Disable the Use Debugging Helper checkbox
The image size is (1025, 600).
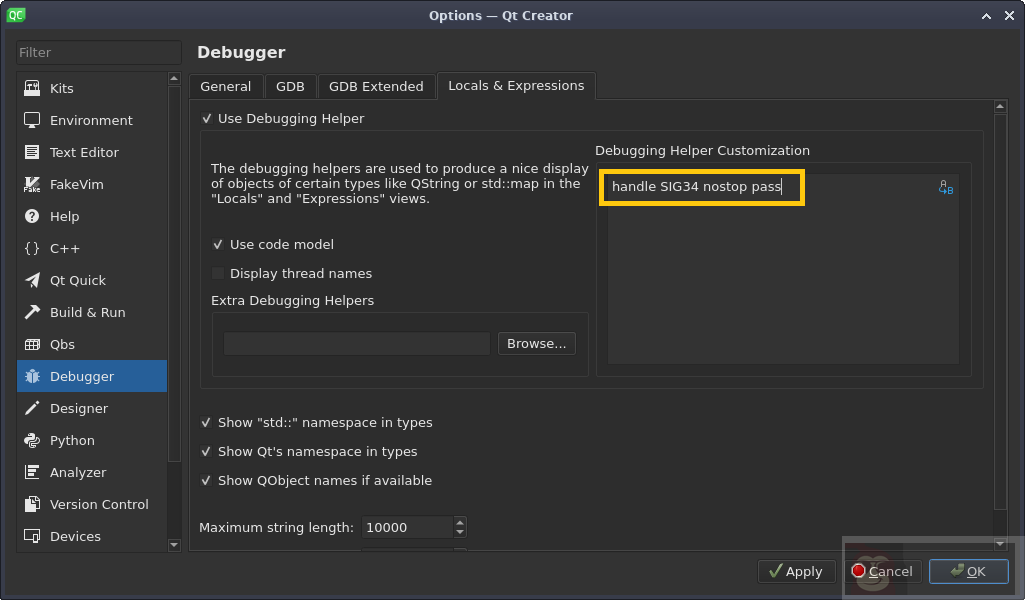(207, 118)
